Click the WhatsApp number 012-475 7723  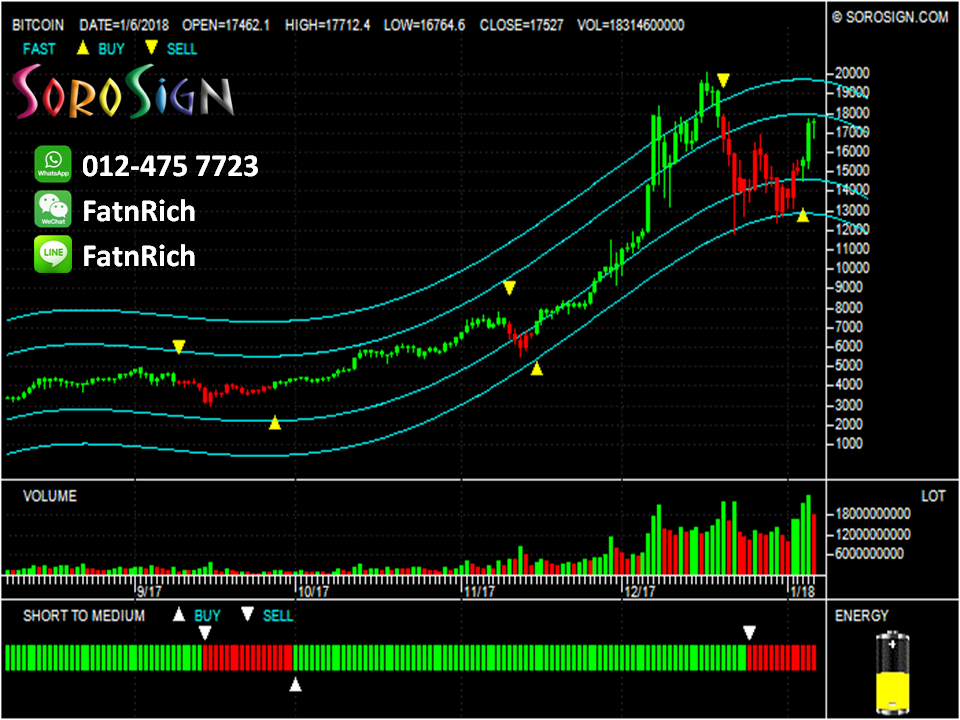[x=171, y=166]
